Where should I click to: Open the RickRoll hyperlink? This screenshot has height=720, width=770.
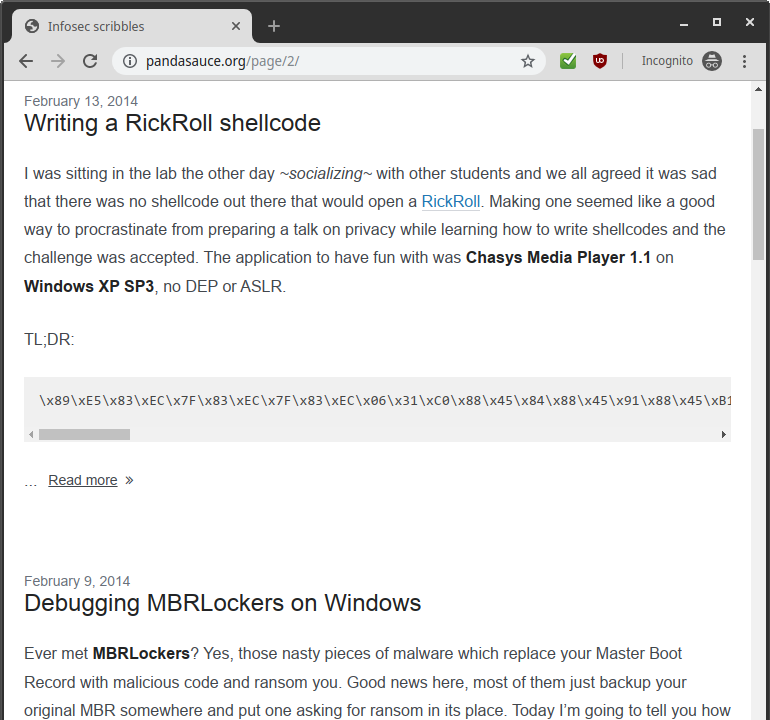point(450,202)
